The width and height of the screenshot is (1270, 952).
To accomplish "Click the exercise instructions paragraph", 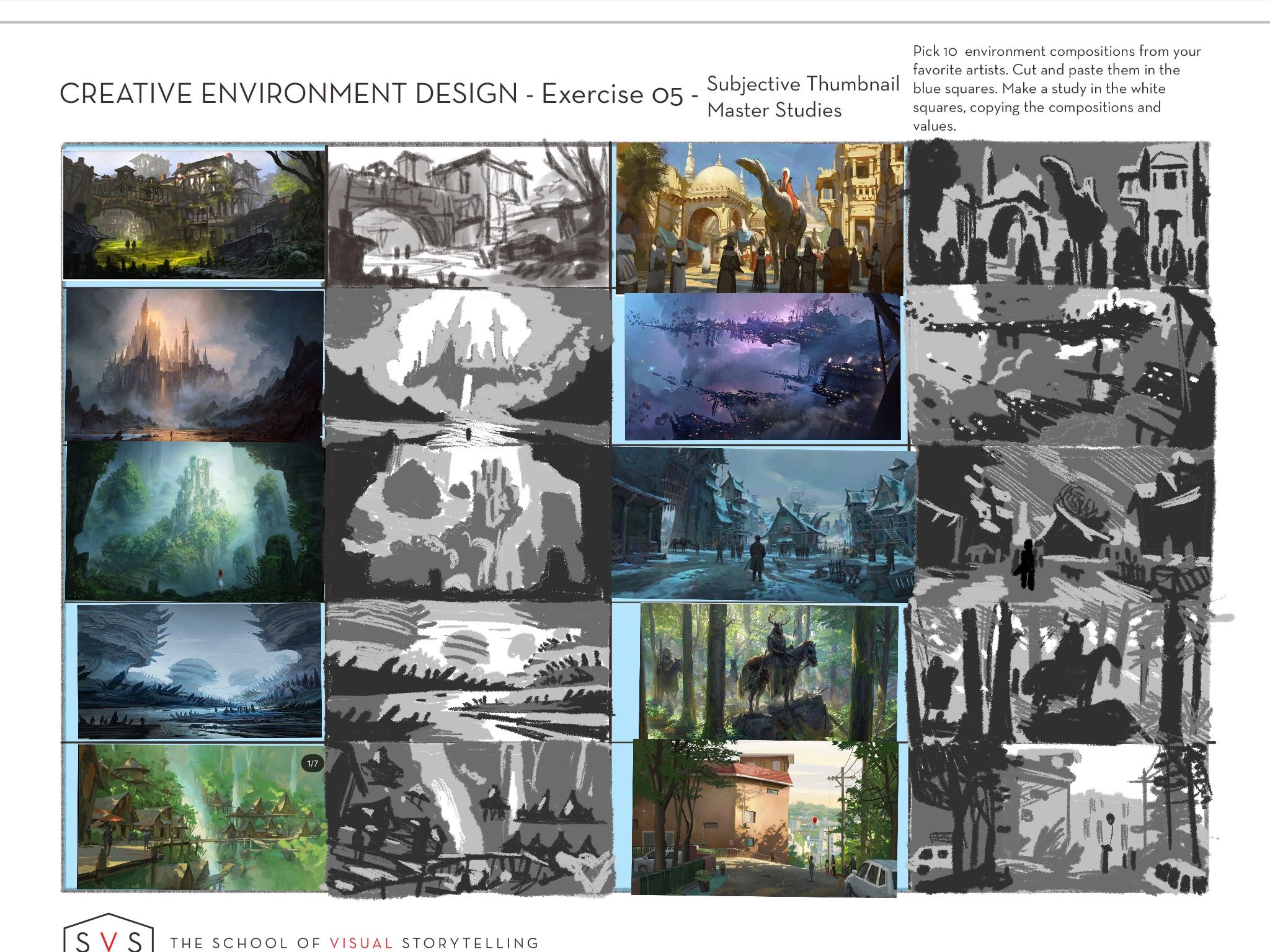I will 1057,88.
